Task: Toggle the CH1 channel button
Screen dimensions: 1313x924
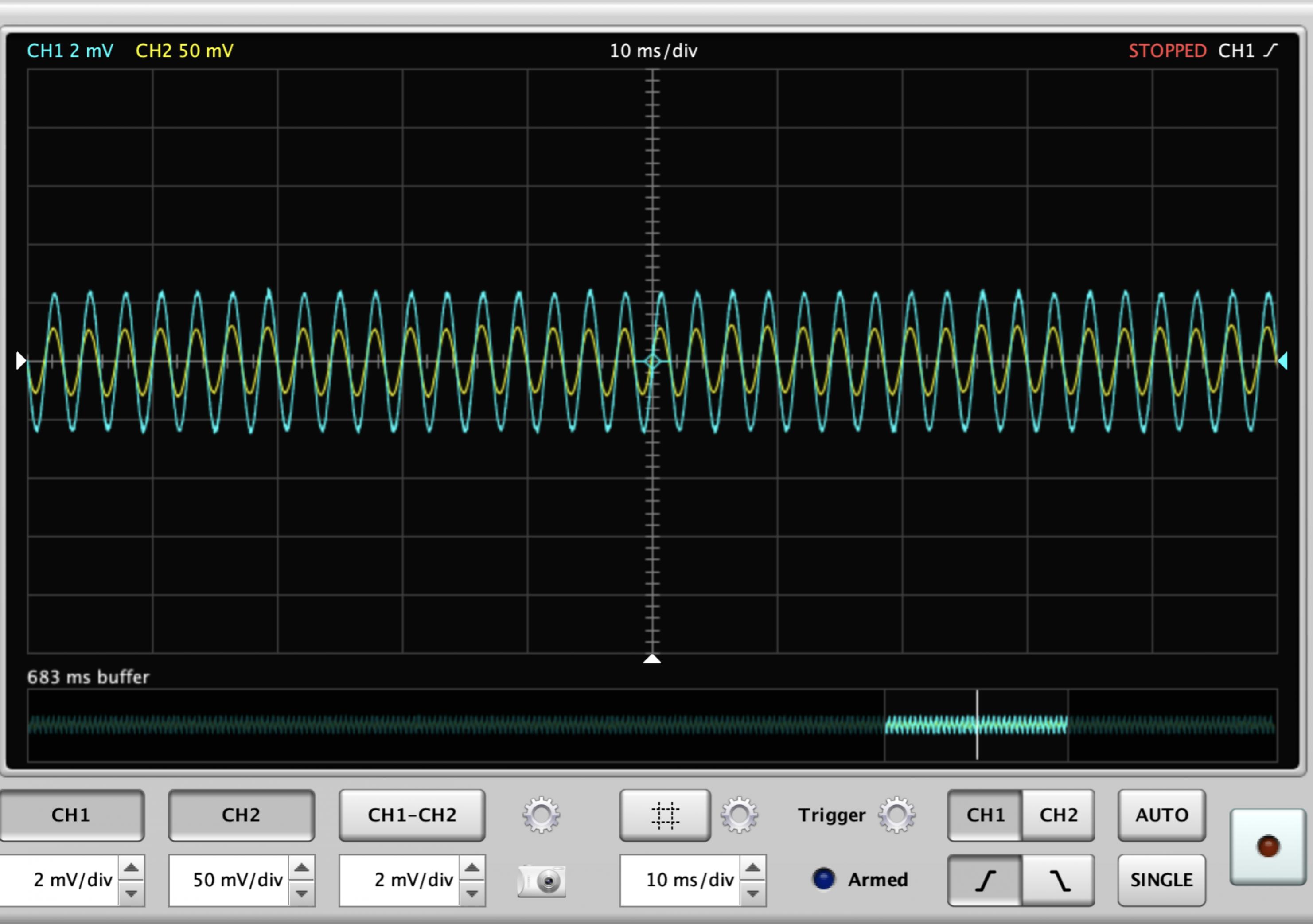Action: pos(71,815)
